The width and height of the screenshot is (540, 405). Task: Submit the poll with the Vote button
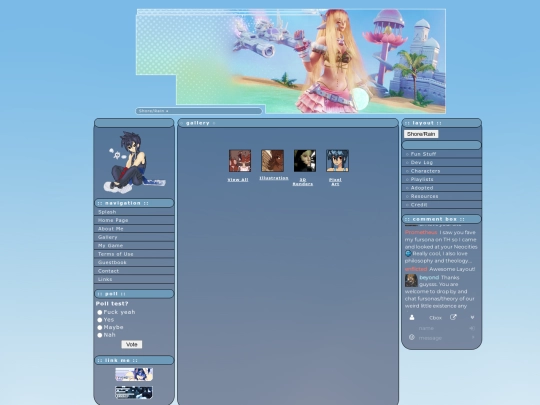pos(132,344)
